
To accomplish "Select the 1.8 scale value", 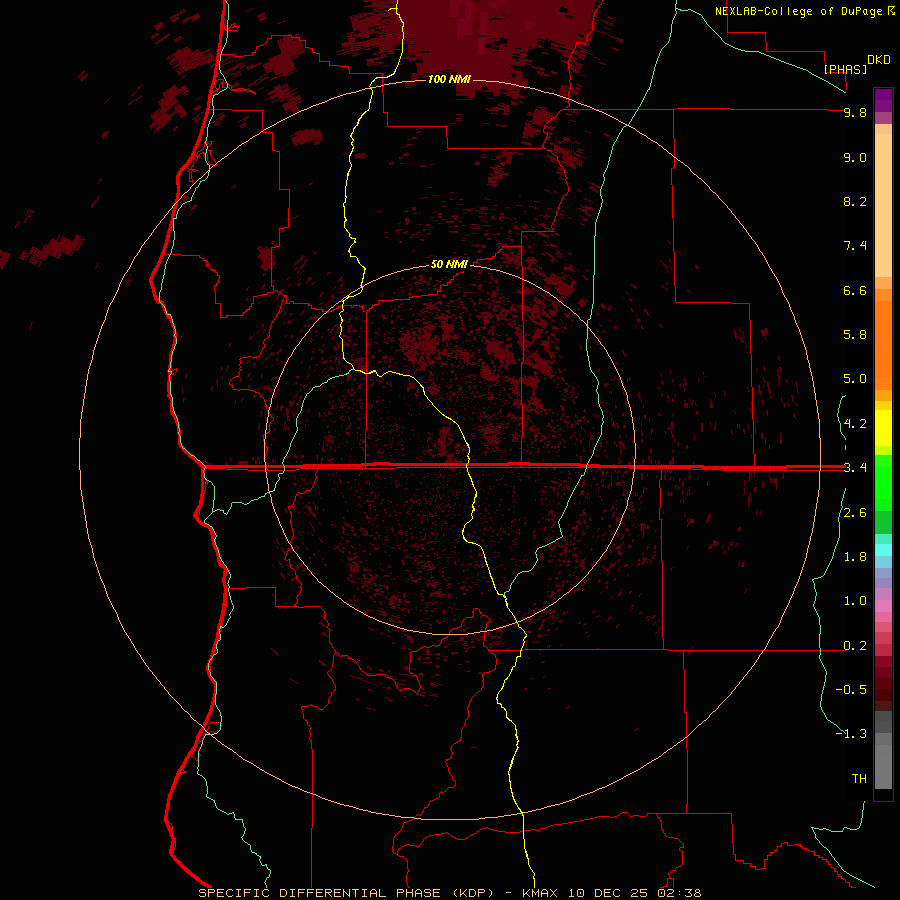I will pyautogui.click(x=855, y=557).
